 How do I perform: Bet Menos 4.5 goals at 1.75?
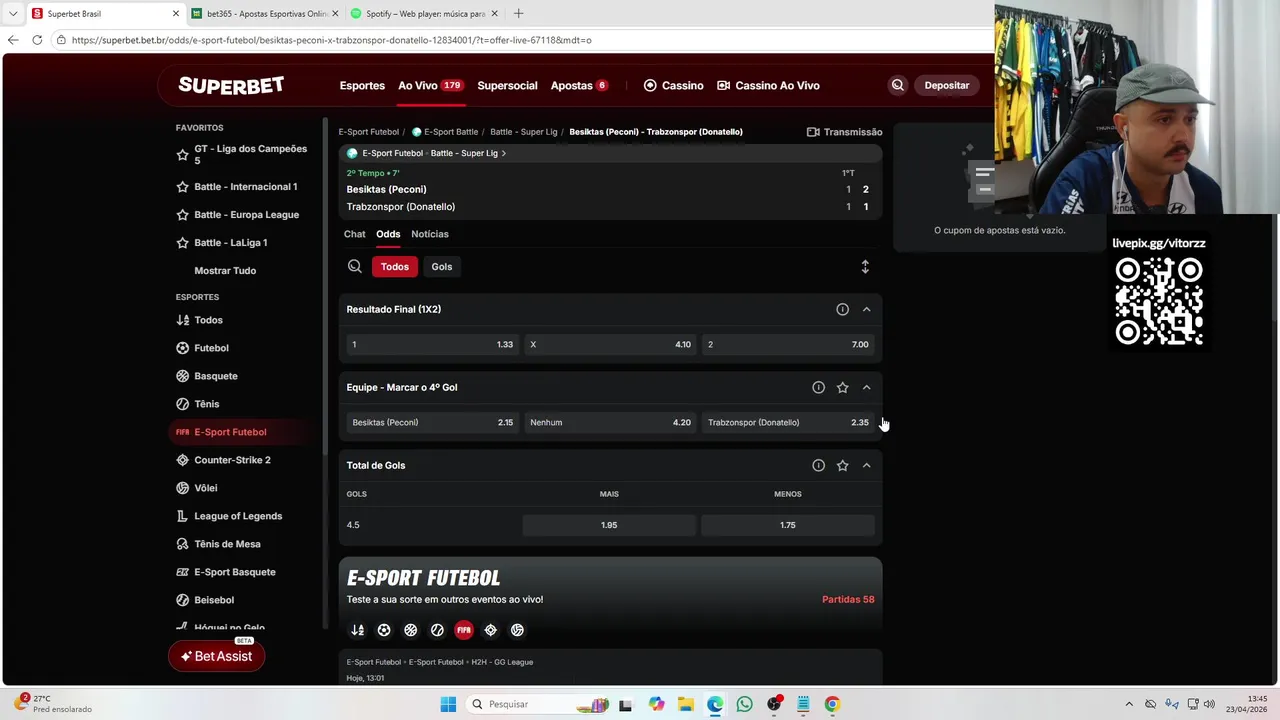pos(788,525)
